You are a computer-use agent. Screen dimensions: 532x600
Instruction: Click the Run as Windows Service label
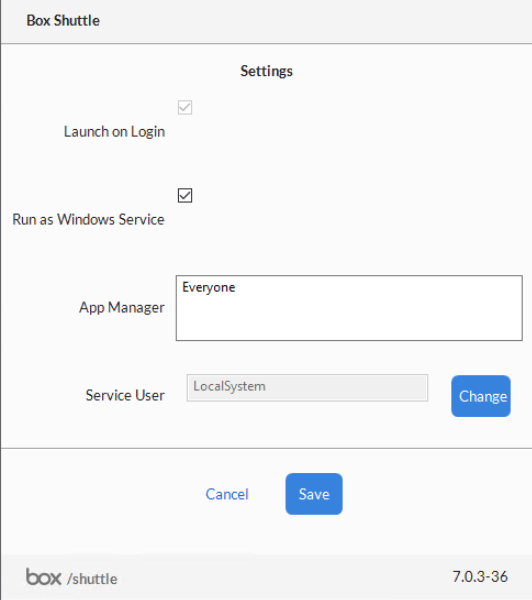pyautogui.click(x=88, y=220)
